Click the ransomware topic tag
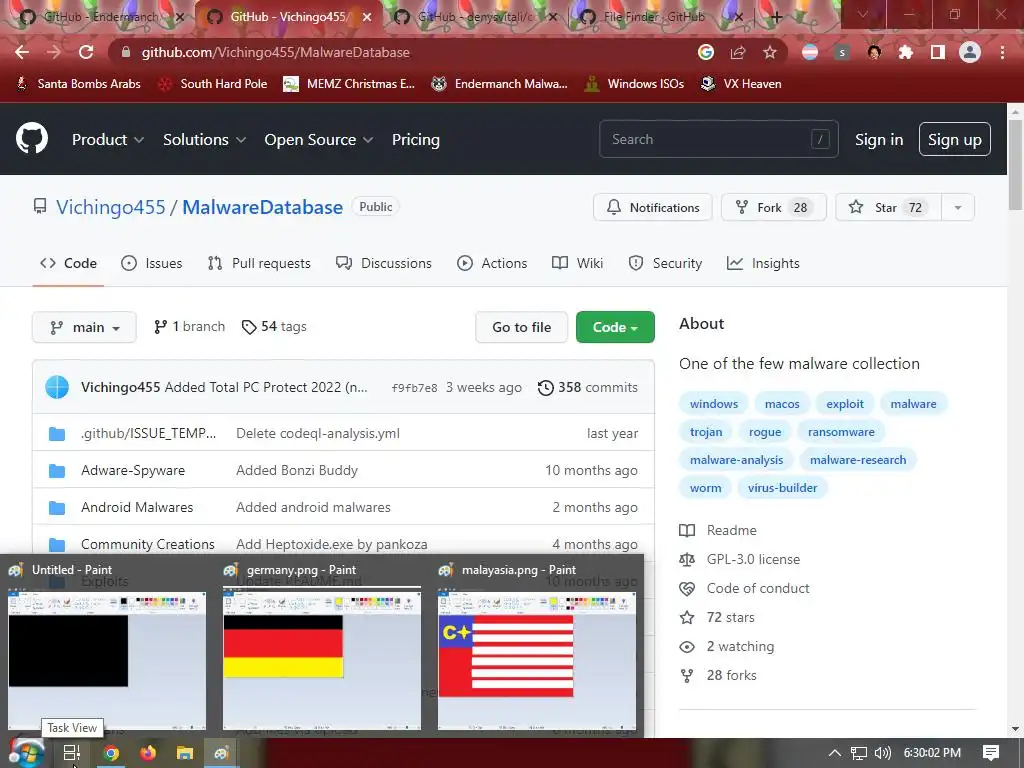Image resolution: width=1024 pixels, height=768 pixels. click(841, 432)
